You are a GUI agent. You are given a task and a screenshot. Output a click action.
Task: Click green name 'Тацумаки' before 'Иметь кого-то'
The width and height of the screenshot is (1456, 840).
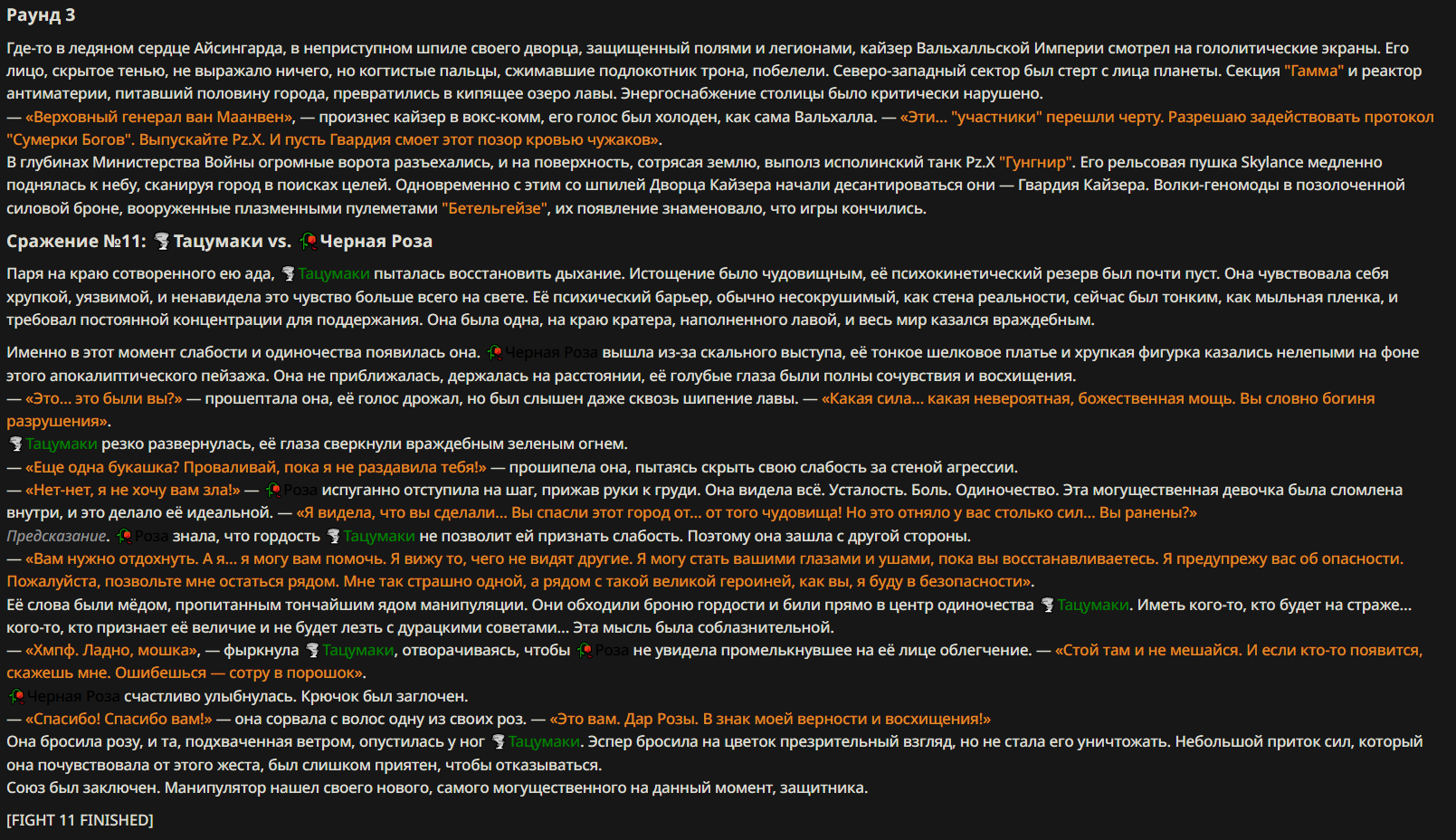click(x=1093, y=605)
